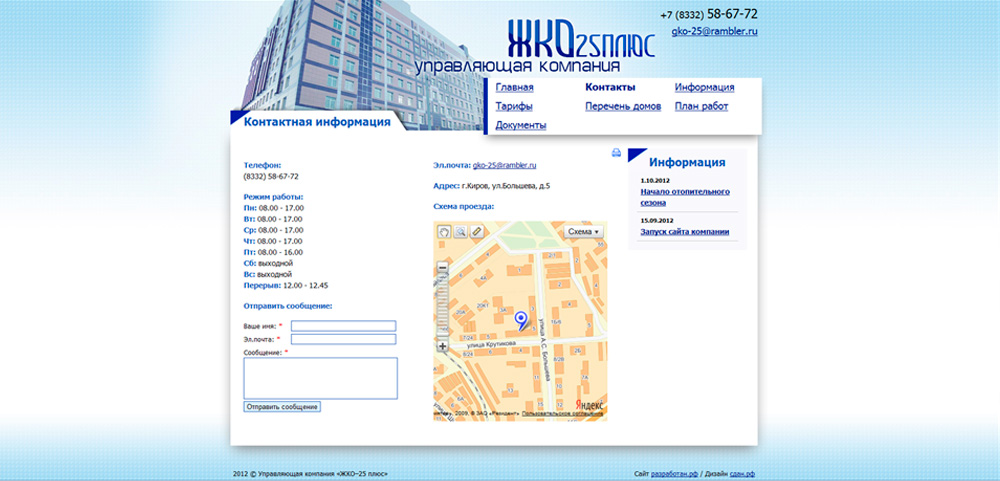Open Перечень домов page
This screenshot has width=1000, height=481.
[x=623, y=106]
